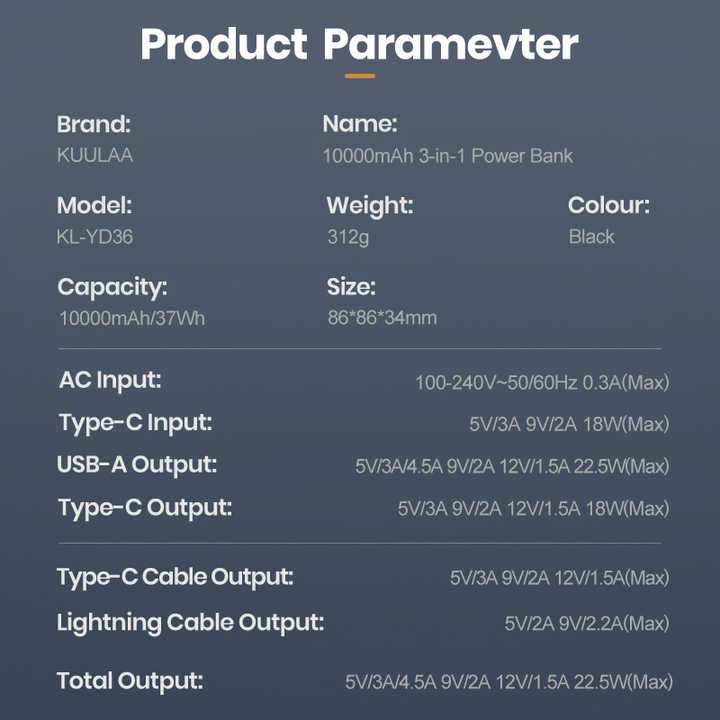Viewport: 720px width, 720px height.
Task: Click the Type-C Cable Output label
Action: [x=175, y=577]
